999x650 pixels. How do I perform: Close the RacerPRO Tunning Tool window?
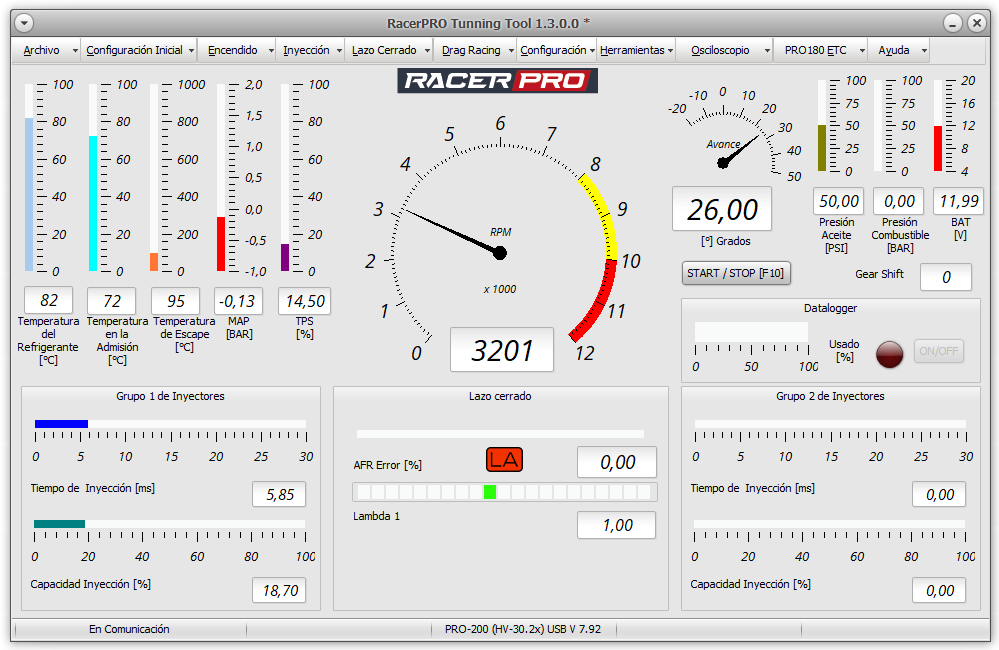coord(977,24)
